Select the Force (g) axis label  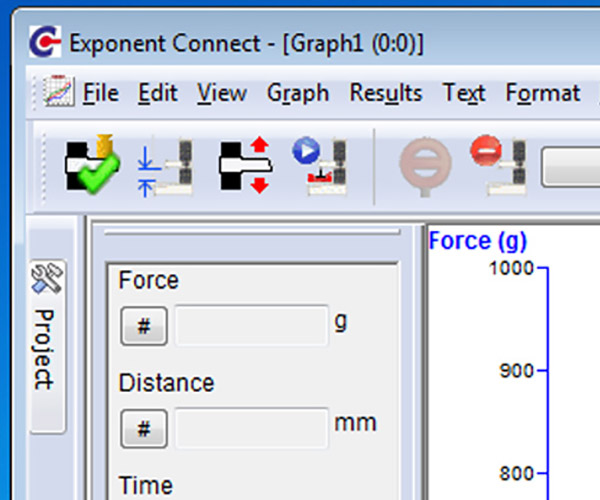[477, 241]
